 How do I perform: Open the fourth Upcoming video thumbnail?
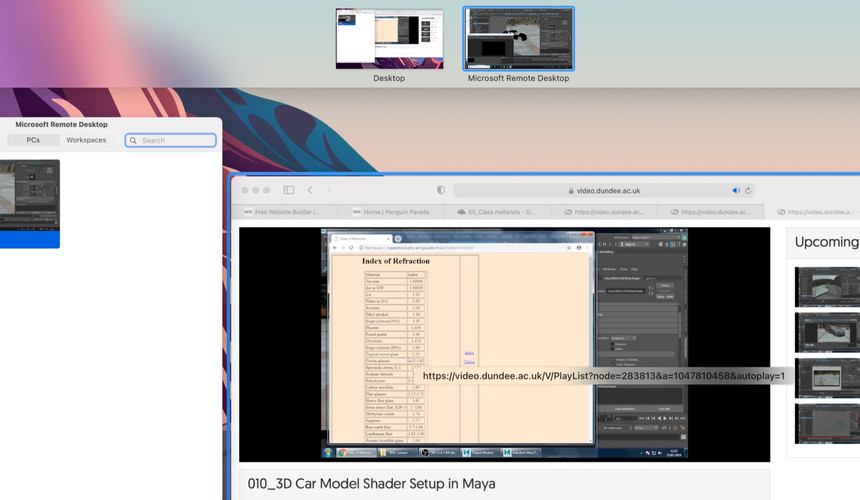click(x=827, y=424)
